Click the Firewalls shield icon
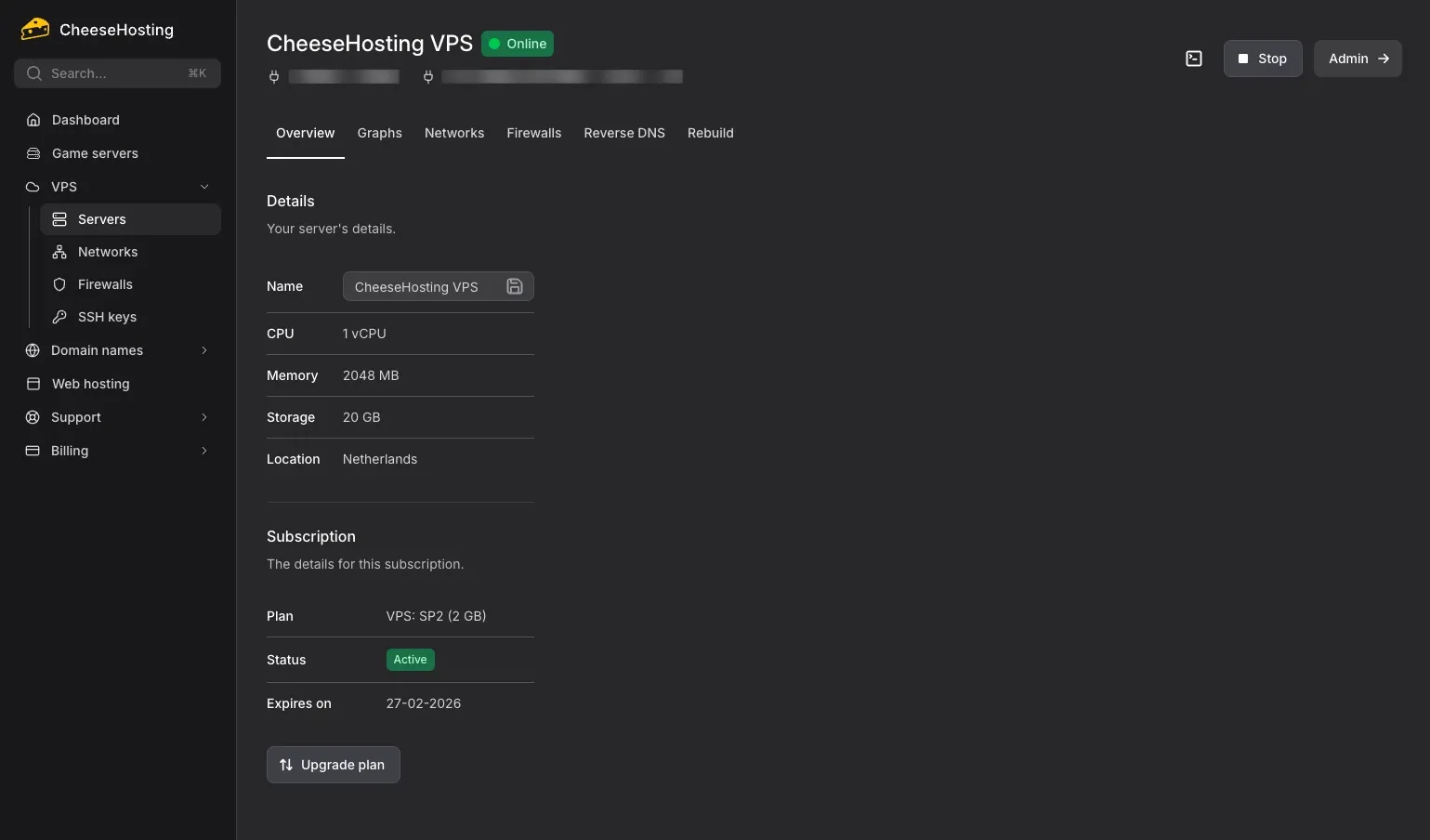Viewport: 1430px width, 840px height. pyautogui.click(x=60, y=283)
